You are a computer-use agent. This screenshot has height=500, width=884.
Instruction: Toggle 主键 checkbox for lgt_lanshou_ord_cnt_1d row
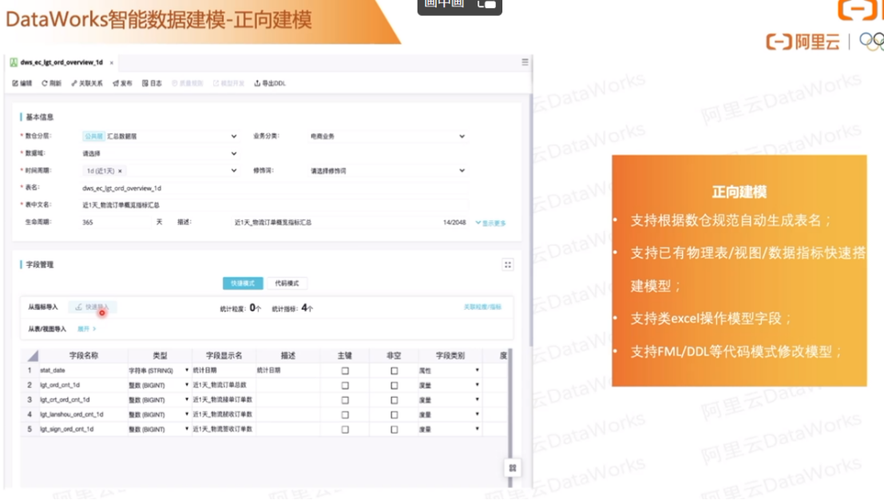(345, 415)
